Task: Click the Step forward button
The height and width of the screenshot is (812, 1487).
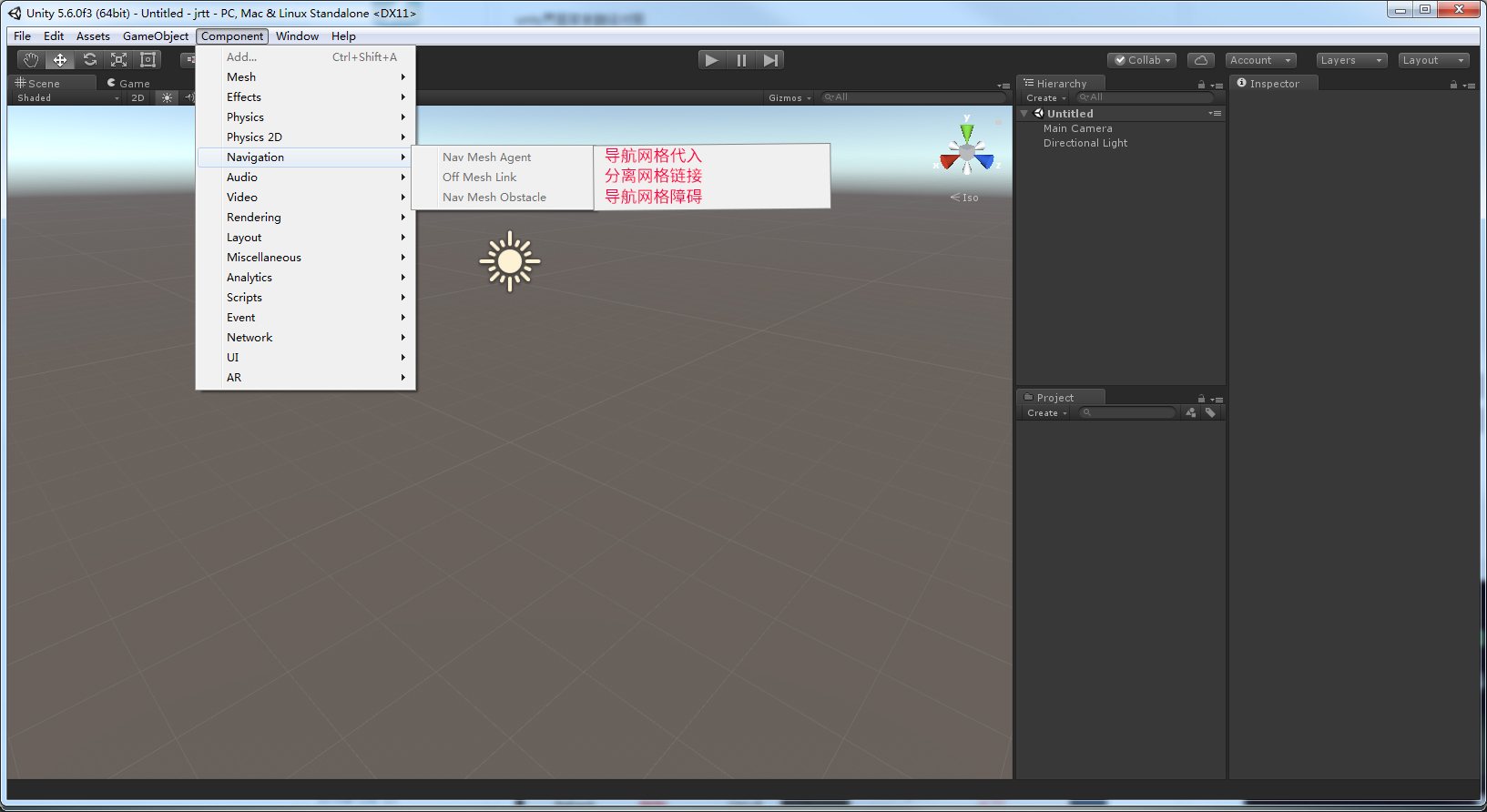Action: point(770,60)
